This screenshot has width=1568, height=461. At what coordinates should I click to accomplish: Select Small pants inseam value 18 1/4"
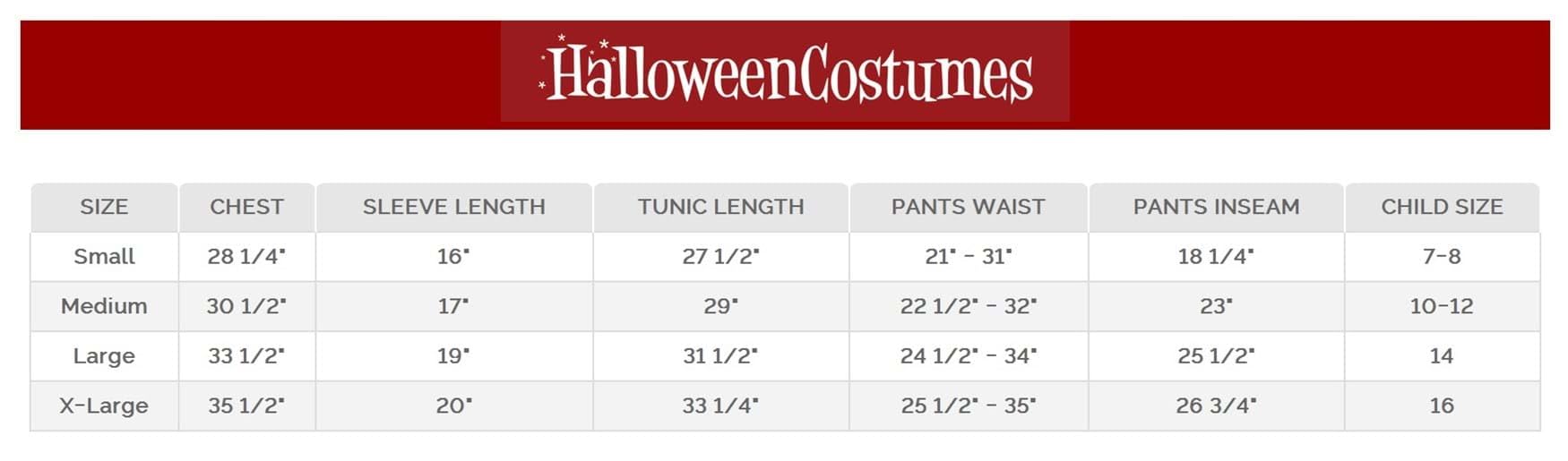1216,257
